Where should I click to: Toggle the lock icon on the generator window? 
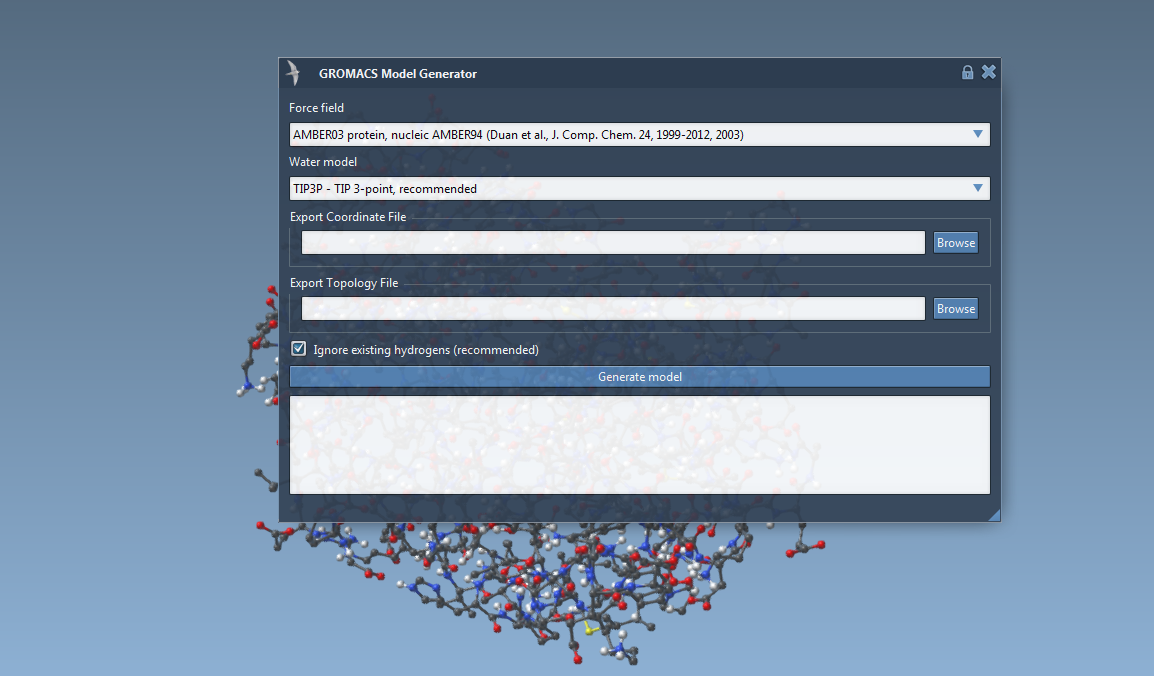[967, 72]
